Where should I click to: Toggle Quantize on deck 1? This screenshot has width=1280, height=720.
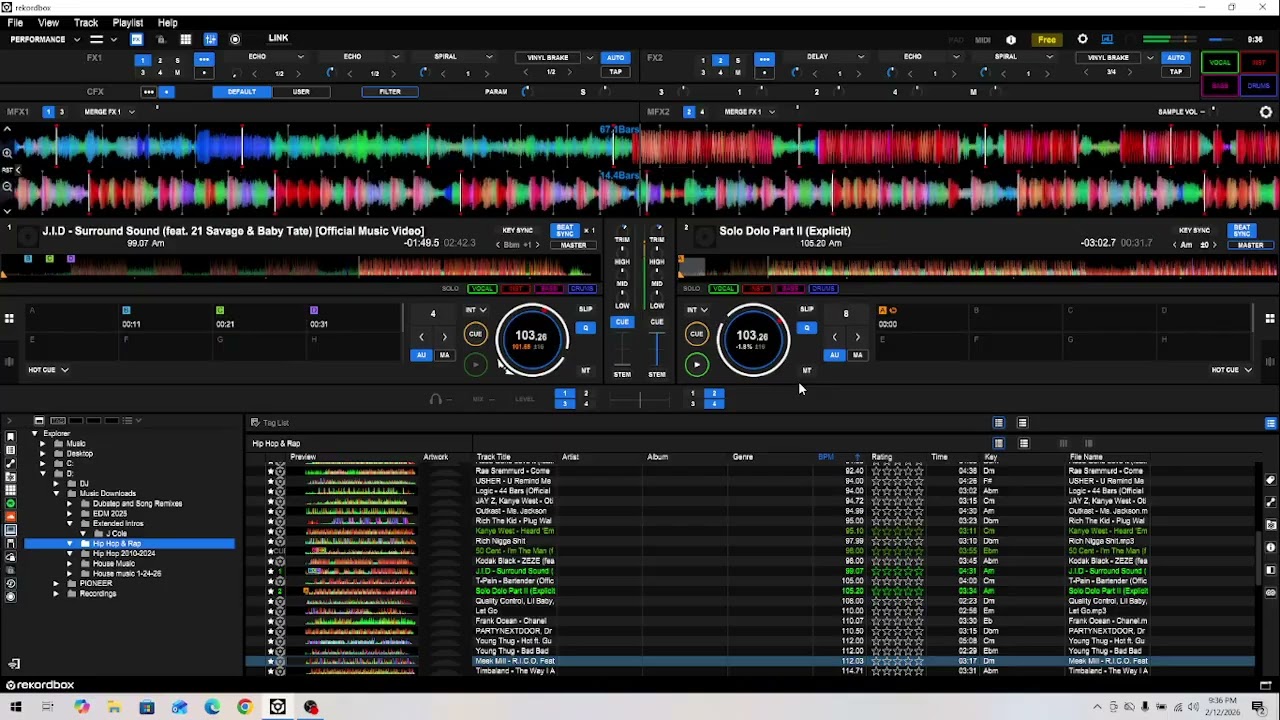[x=586, y=328]
